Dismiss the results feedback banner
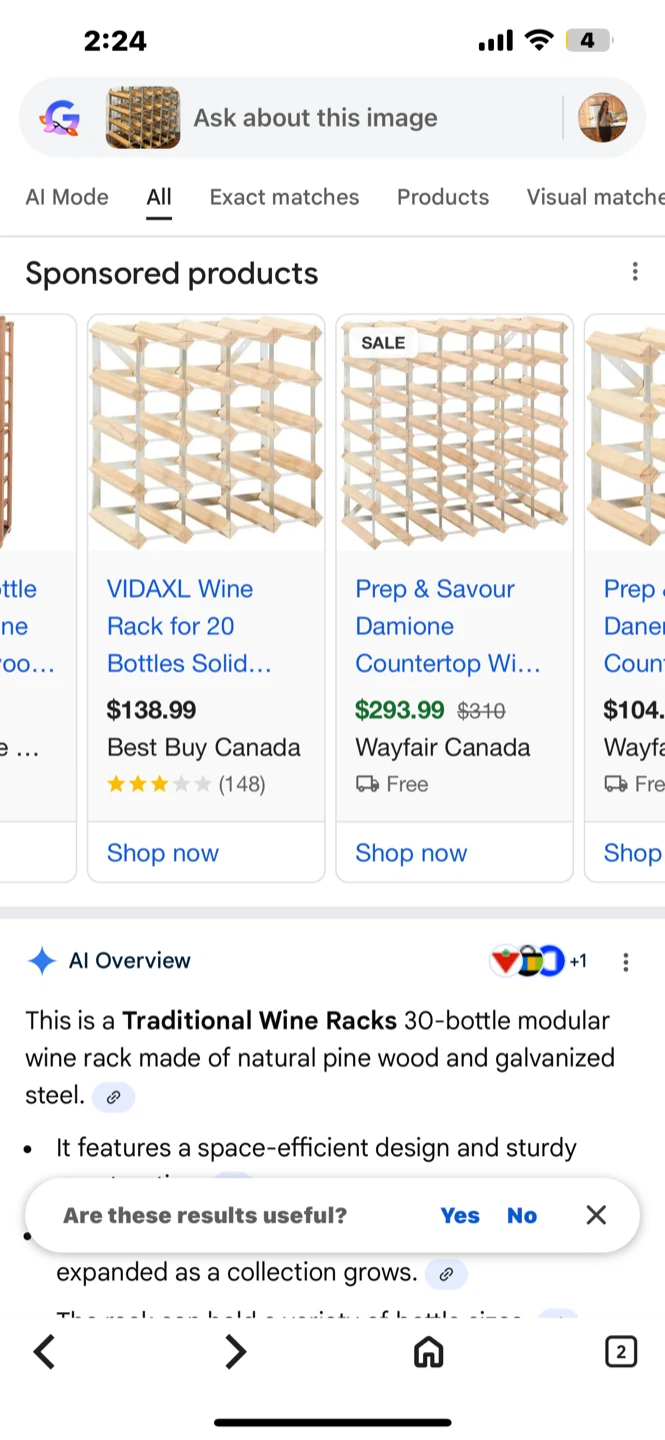 coord(596,1215)
